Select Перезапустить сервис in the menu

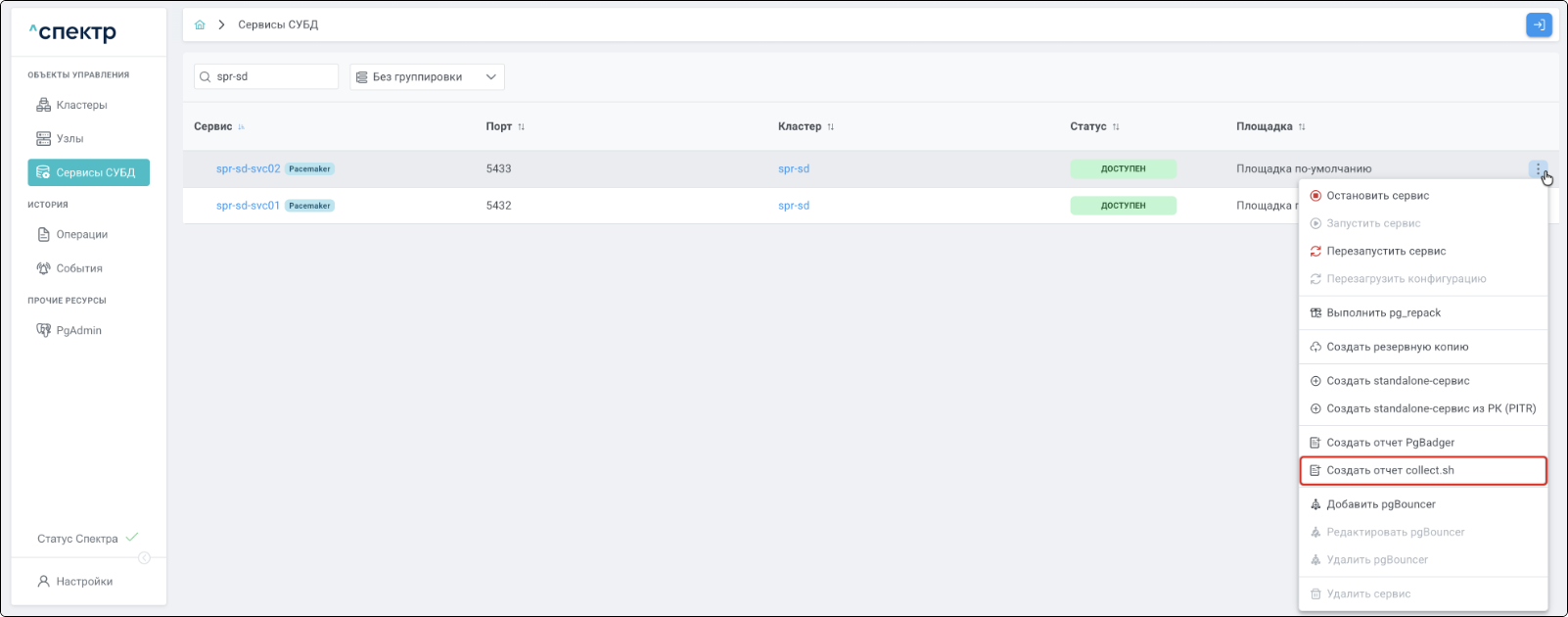pos(1385,252)
